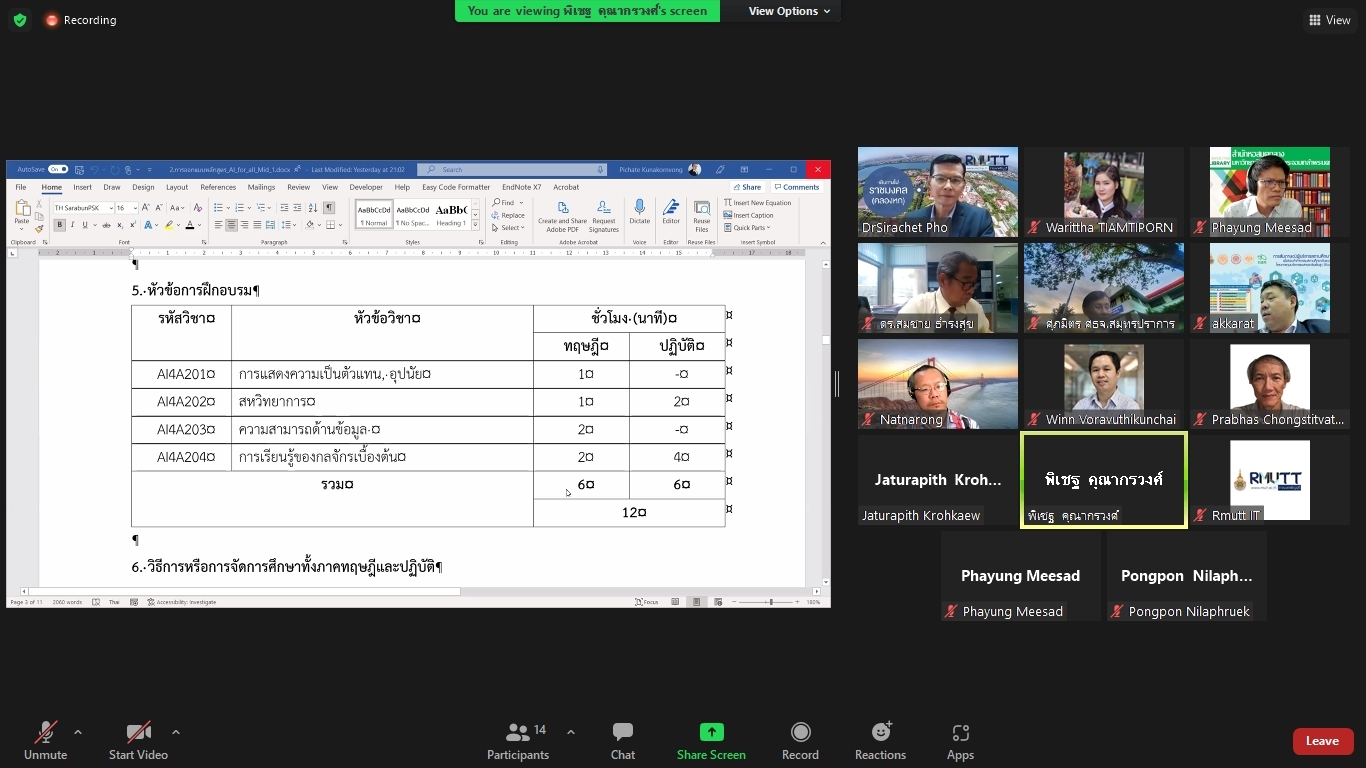Expand the arrow next to Participants

pos(571,732)
